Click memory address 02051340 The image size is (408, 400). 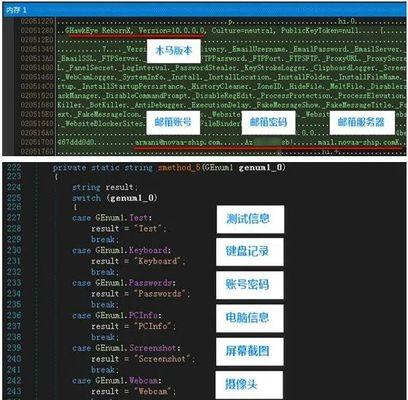point(37,49)
